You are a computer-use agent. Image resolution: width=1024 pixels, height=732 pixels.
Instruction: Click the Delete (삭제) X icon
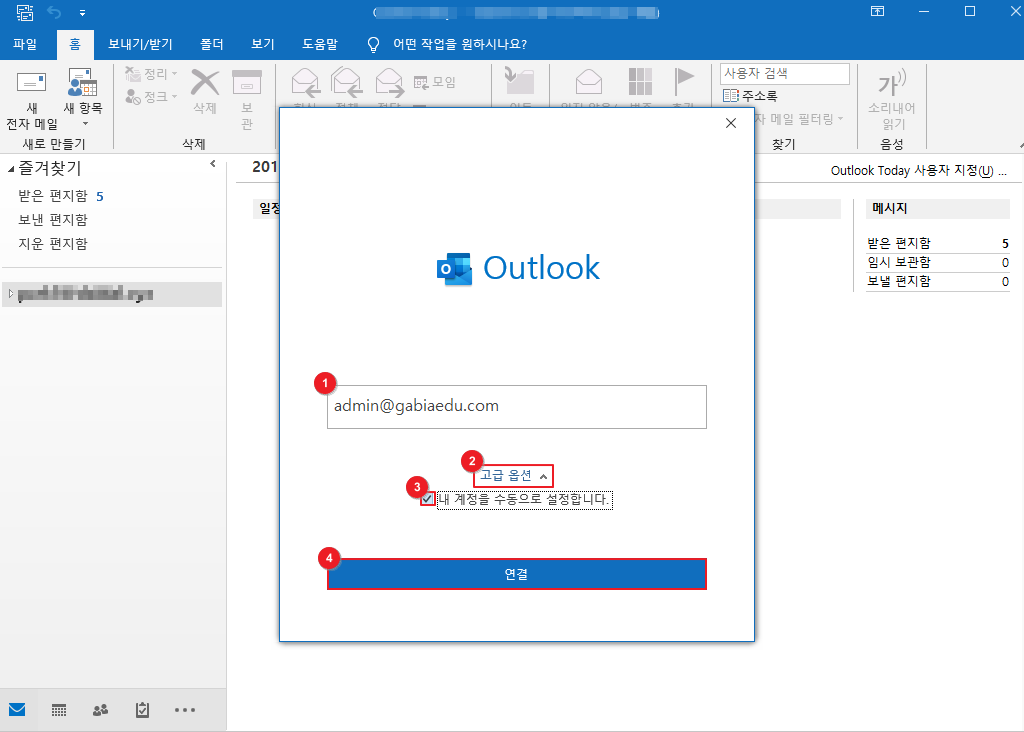pyautogui.click(x=204, y=84)
